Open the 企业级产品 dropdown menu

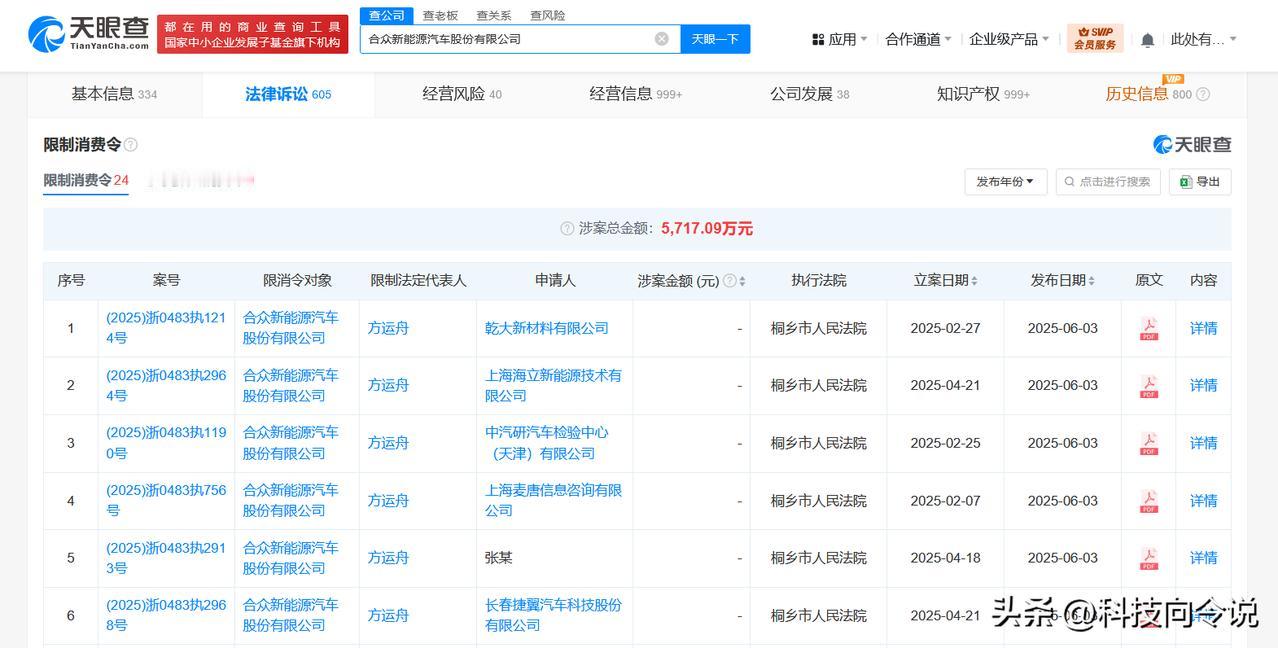pyautogui.click(x=1009, y=39)
